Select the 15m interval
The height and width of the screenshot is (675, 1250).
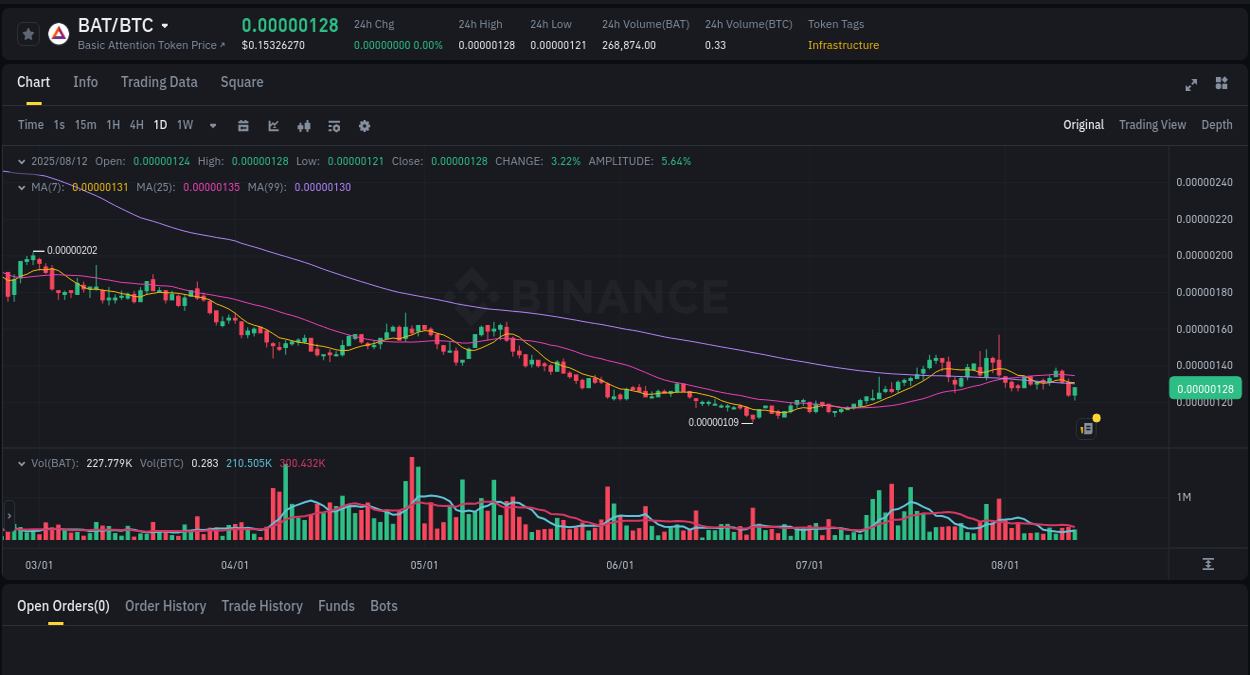click(85, 125)
